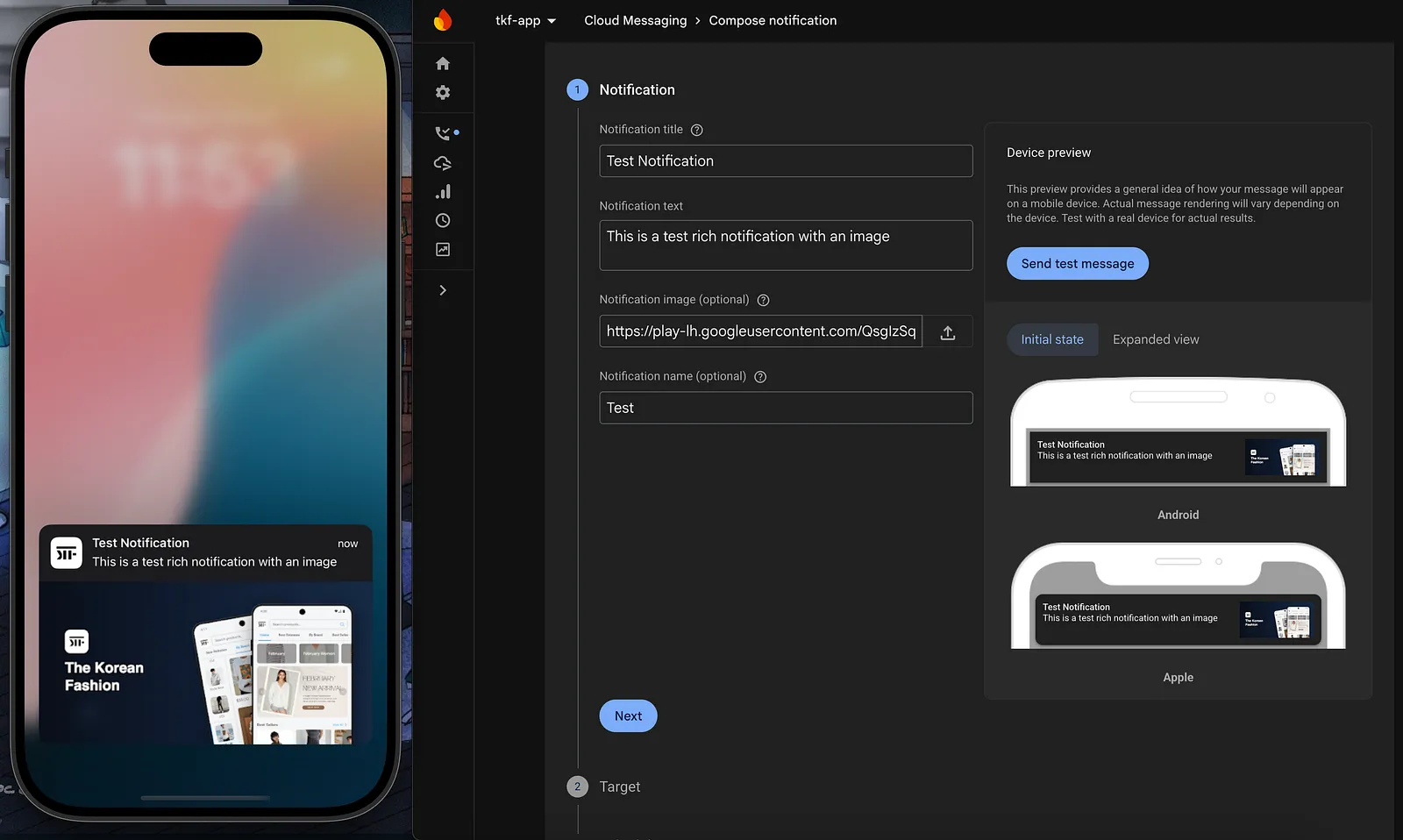Open Analytics bar chart icon
This screenshot has height=840, width=1403.
tap(443, 191)
